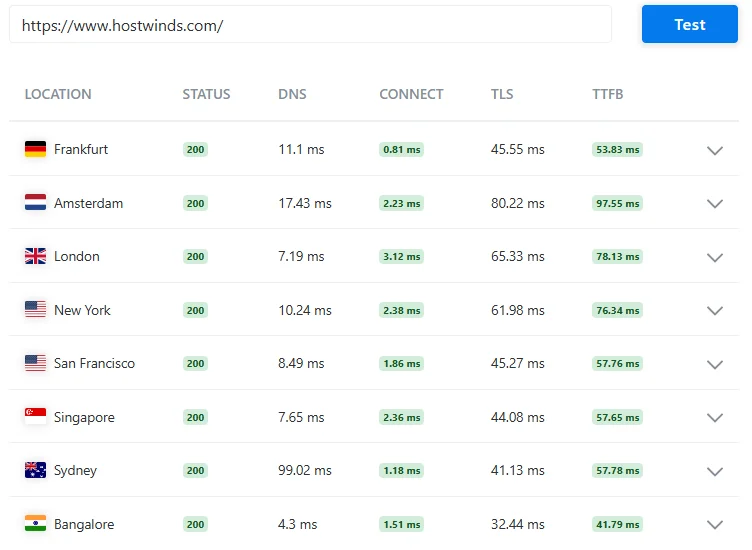Click the 41.79 ms TTFB badge
This screenshot has height=550, width=752.
coord(617,524)
